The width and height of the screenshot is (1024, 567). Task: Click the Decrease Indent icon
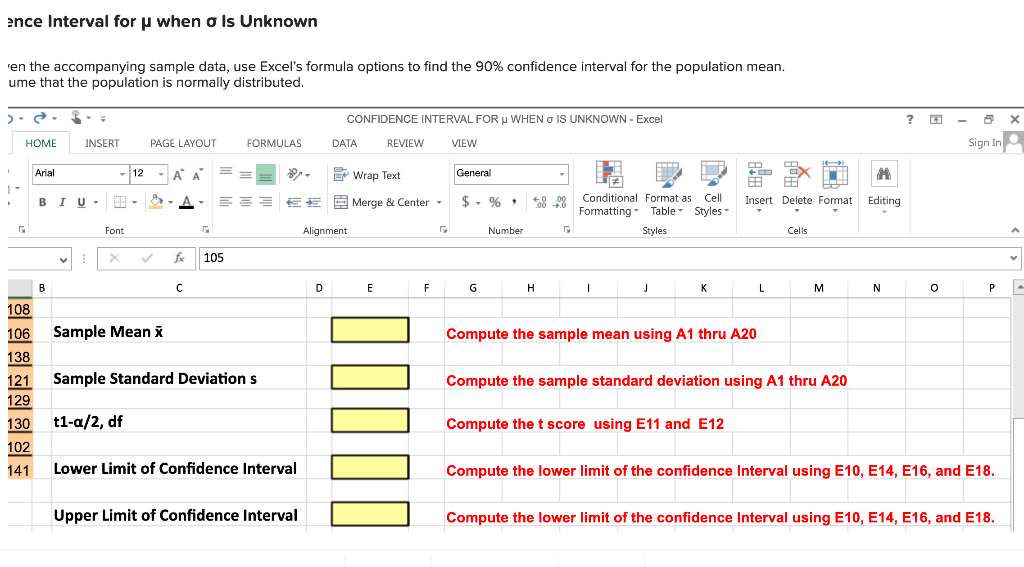(293, 202)
